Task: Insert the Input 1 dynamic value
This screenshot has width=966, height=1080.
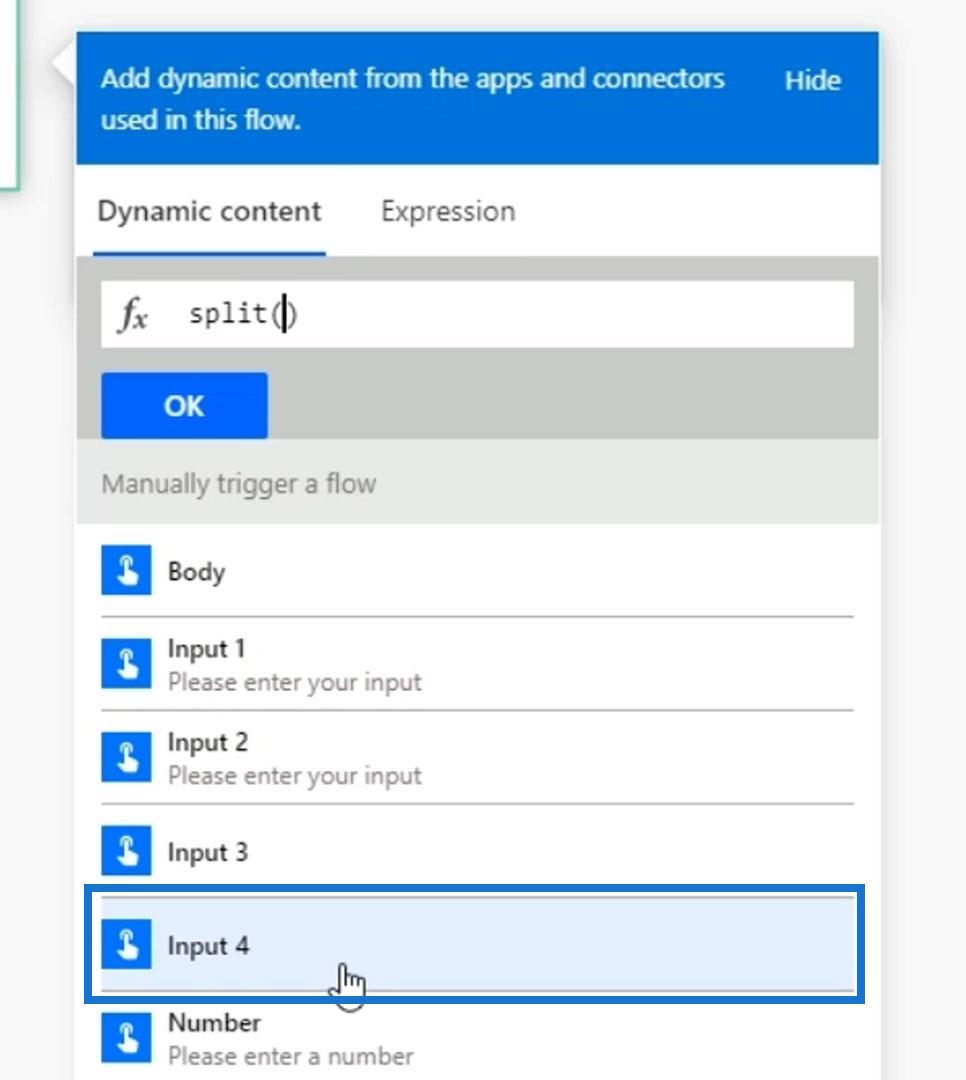Action: pos(477,664)
